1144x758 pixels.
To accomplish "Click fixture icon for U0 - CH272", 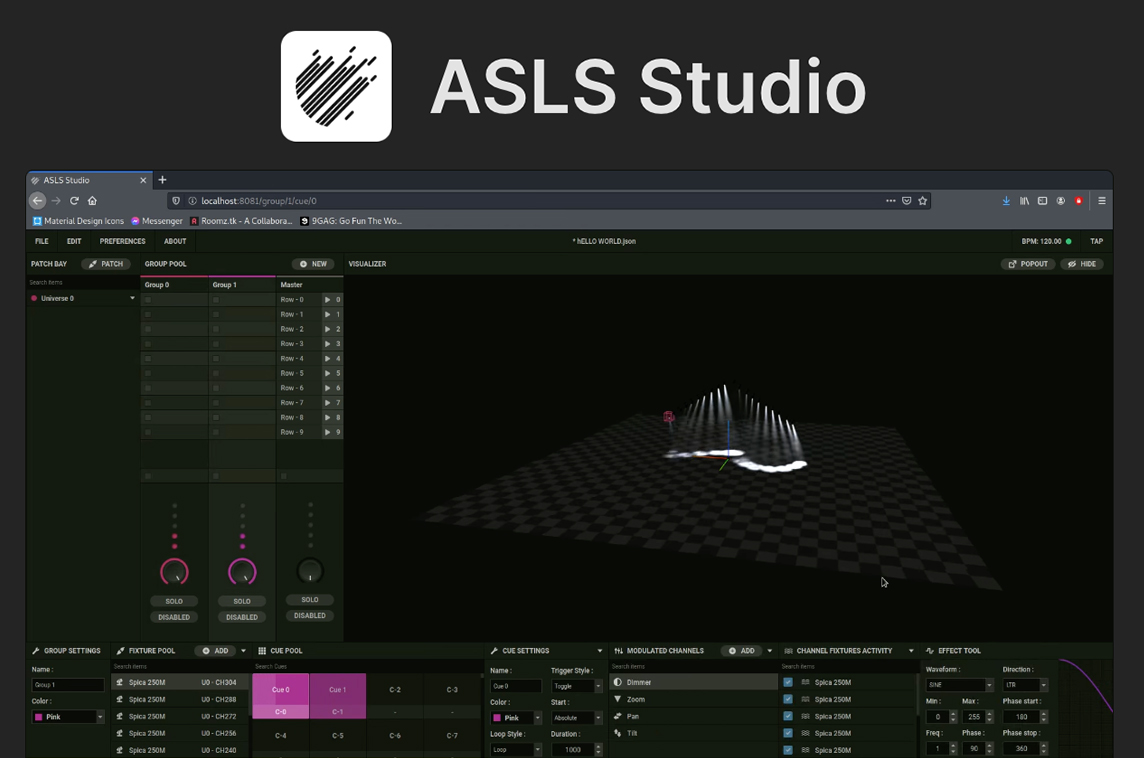I will pos(120,716).
